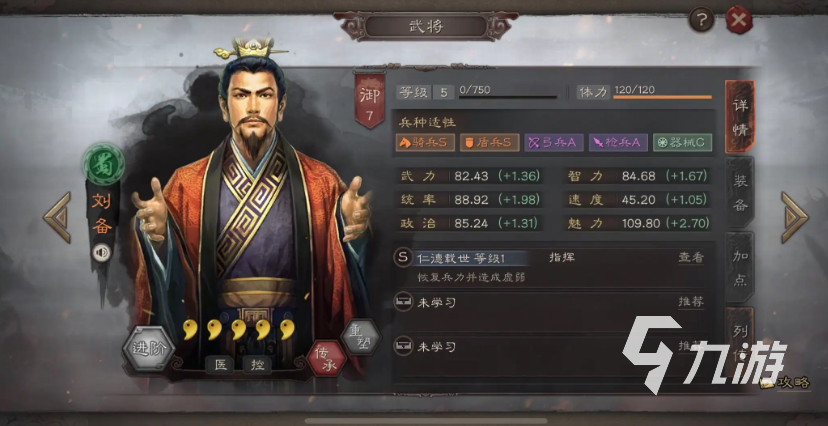Tap the 重塑 reshape hexagon icon

click(361, 336)
